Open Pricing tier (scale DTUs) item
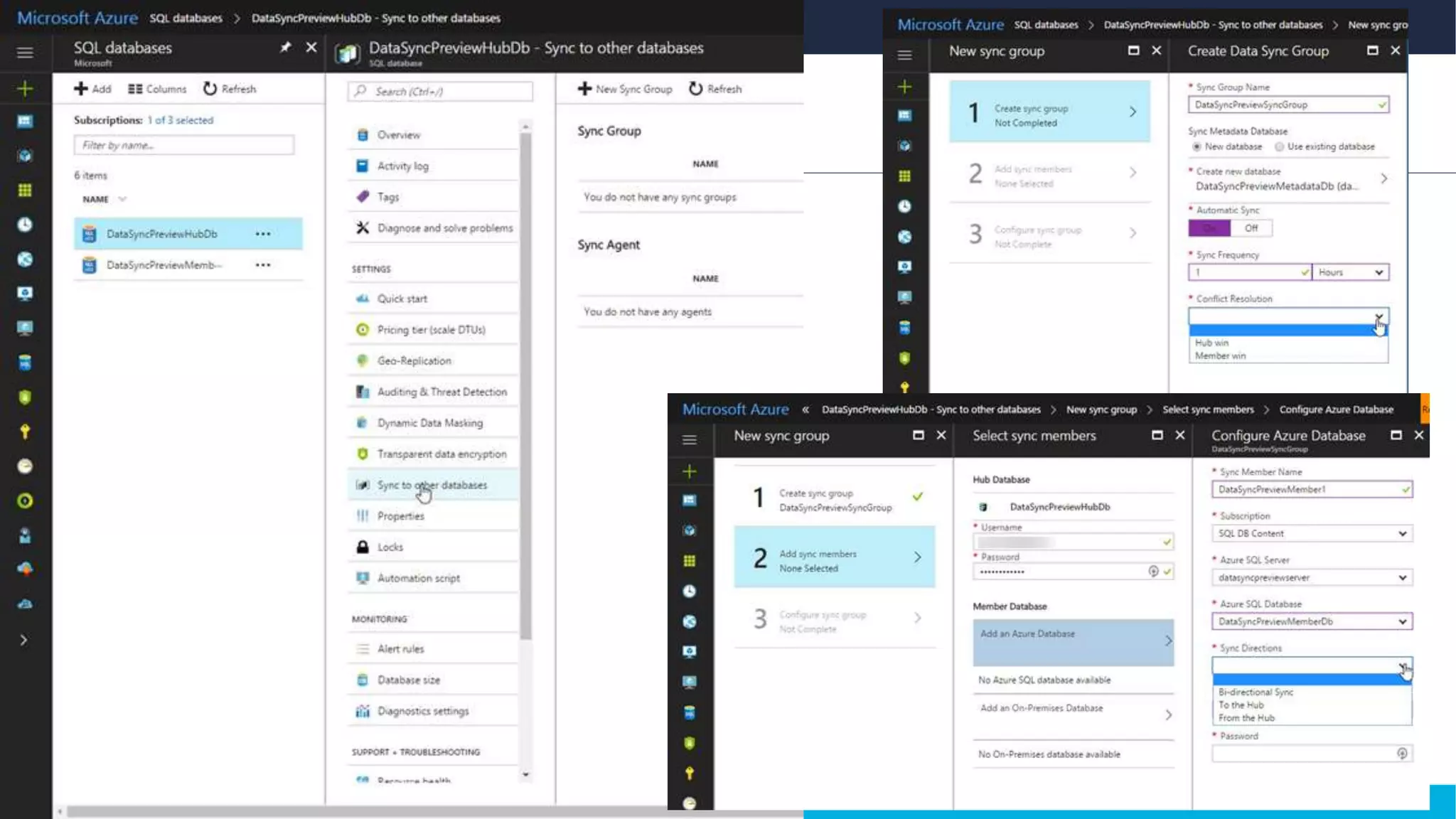This screenshot has width=1456, height=819. (433, 330)
